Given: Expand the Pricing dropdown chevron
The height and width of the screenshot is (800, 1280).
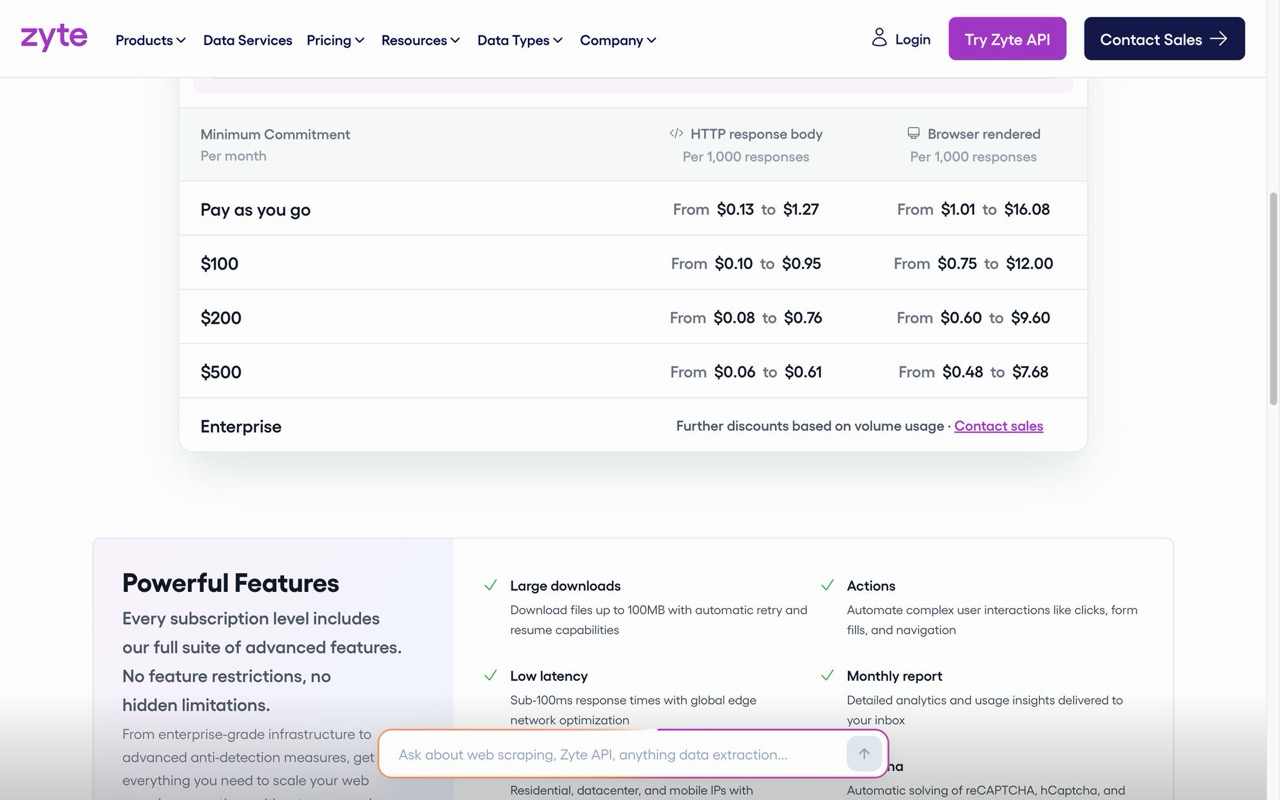Looking at the screenshot, I should coord(360,40).
